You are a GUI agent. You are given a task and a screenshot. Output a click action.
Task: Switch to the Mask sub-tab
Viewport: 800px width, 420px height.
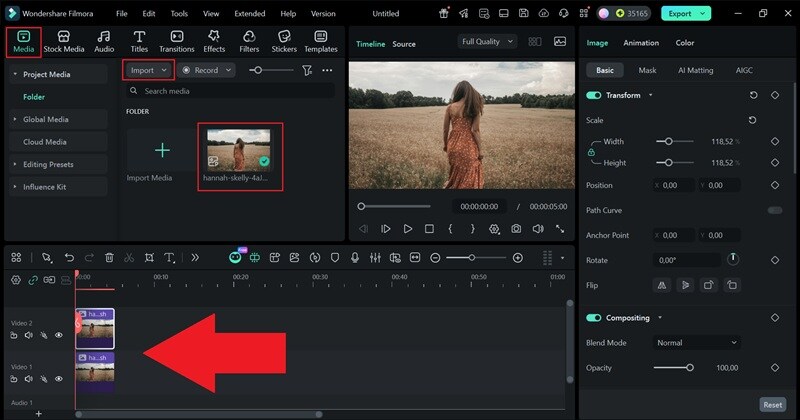(x=647, y=70)
